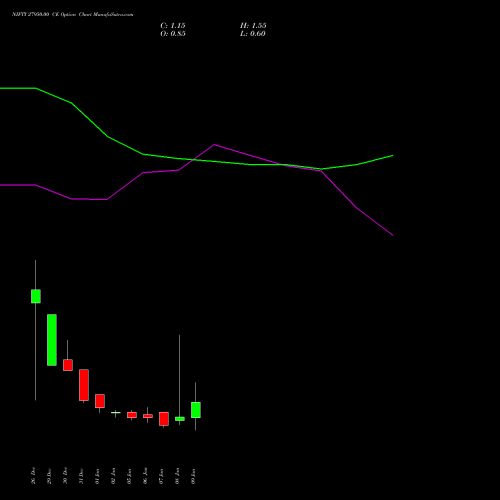The width and height of the screenshot is (500, 500).
Task: Click the 09 Jan date label
Action: [193, 476]
